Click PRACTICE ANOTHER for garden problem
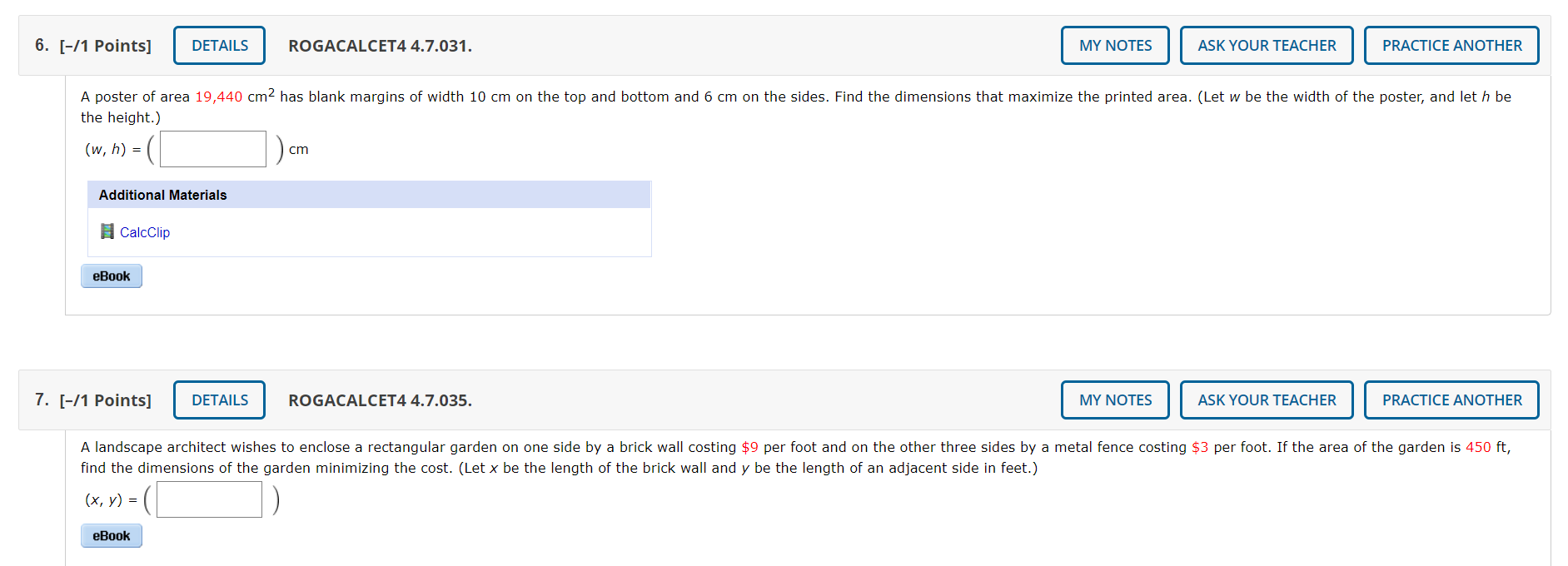Image resolution: width=1568 pixels, height=566 pixels. point(1451,400)
